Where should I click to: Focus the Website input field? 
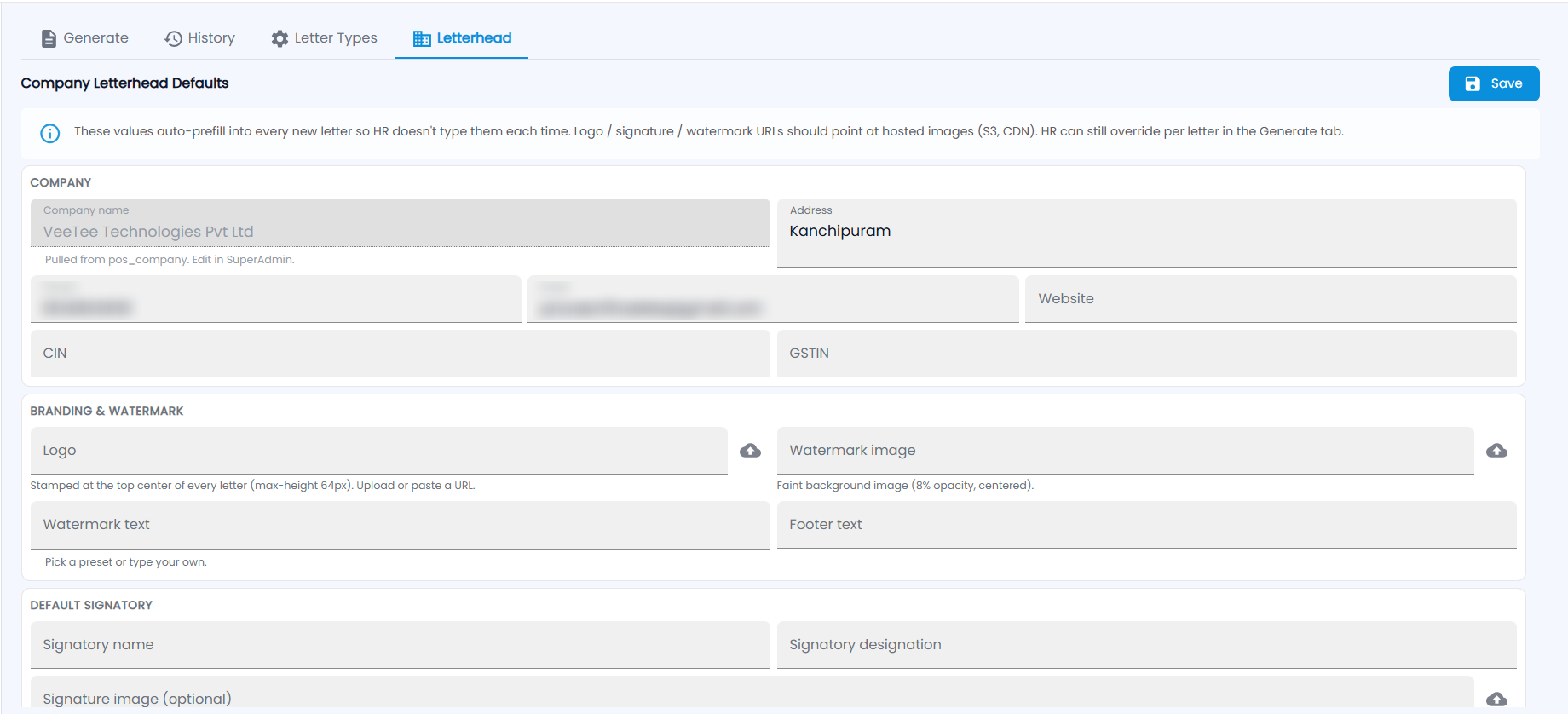1271,299
